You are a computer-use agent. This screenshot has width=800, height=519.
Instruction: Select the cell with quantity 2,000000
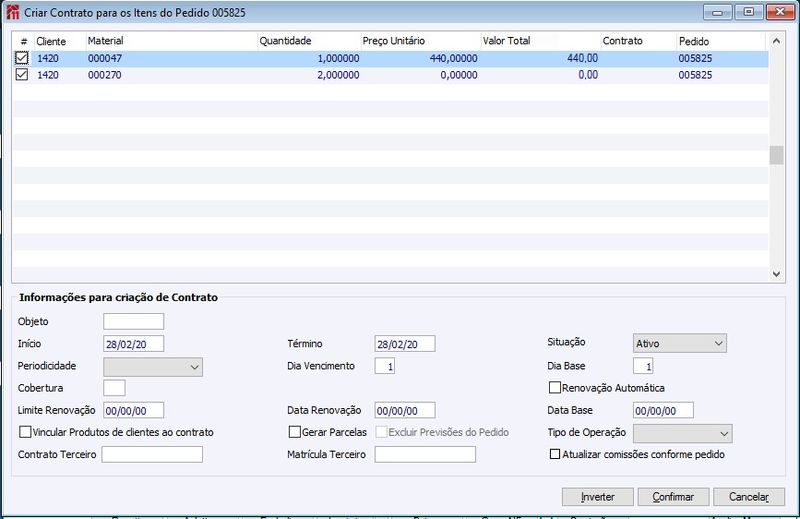point(309,75)
